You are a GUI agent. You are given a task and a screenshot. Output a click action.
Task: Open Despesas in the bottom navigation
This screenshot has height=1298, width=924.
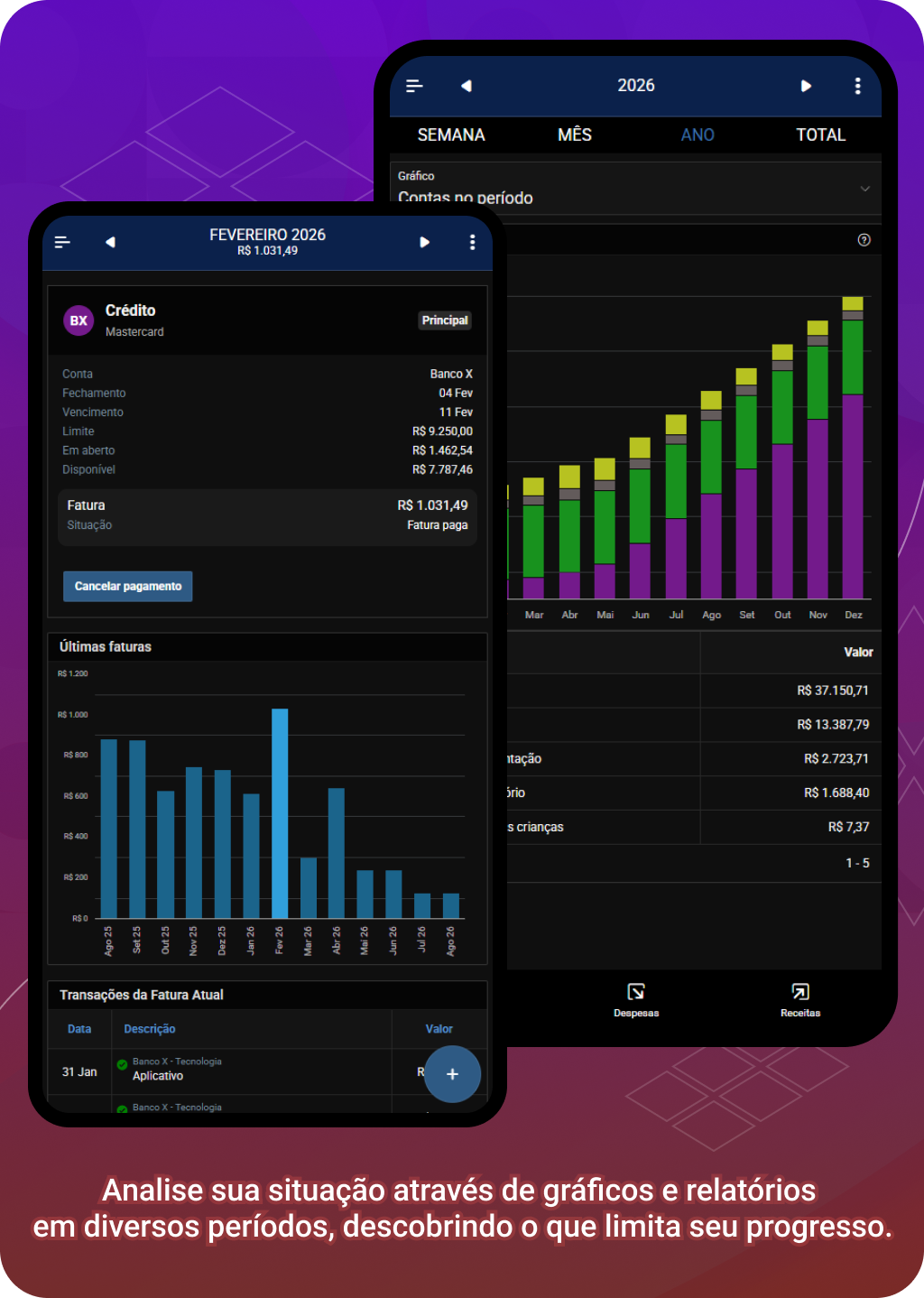(x=636, y=999)
